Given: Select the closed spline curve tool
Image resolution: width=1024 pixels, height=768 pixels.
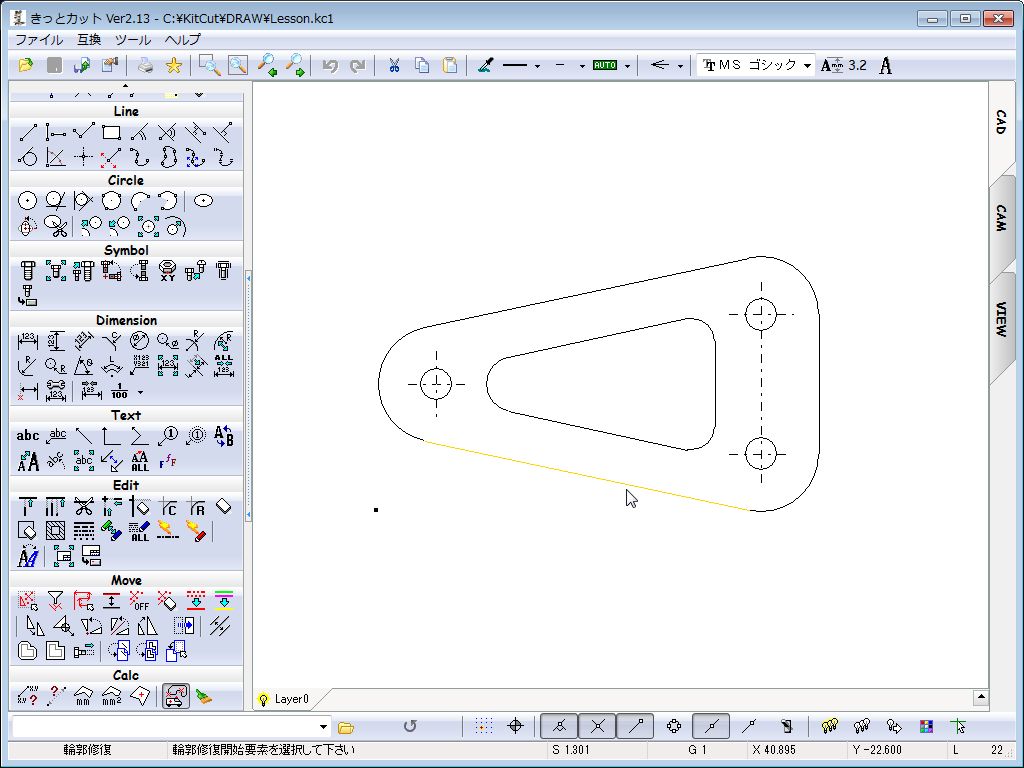Looking at the screenshot, I should tap(168, 157).
